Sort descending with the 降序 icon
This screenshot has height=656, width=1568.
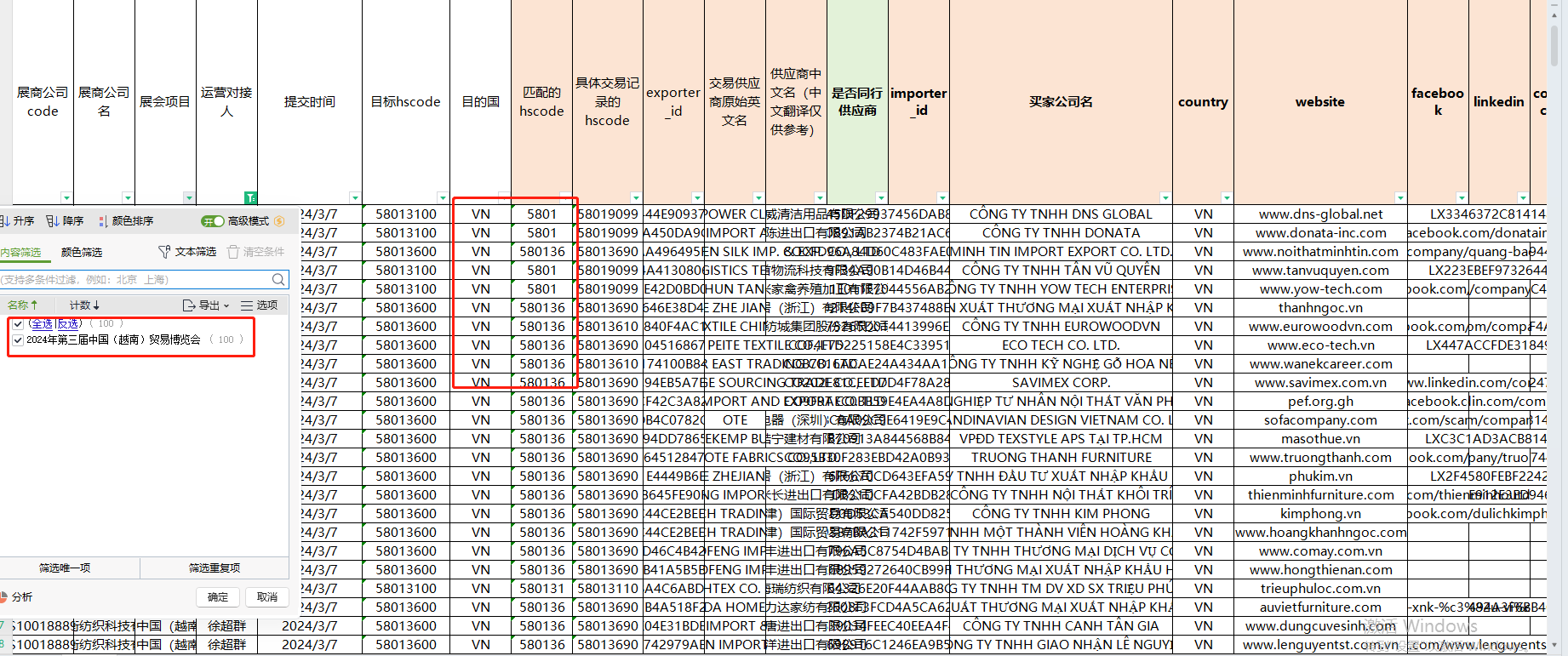click(53, 221)
